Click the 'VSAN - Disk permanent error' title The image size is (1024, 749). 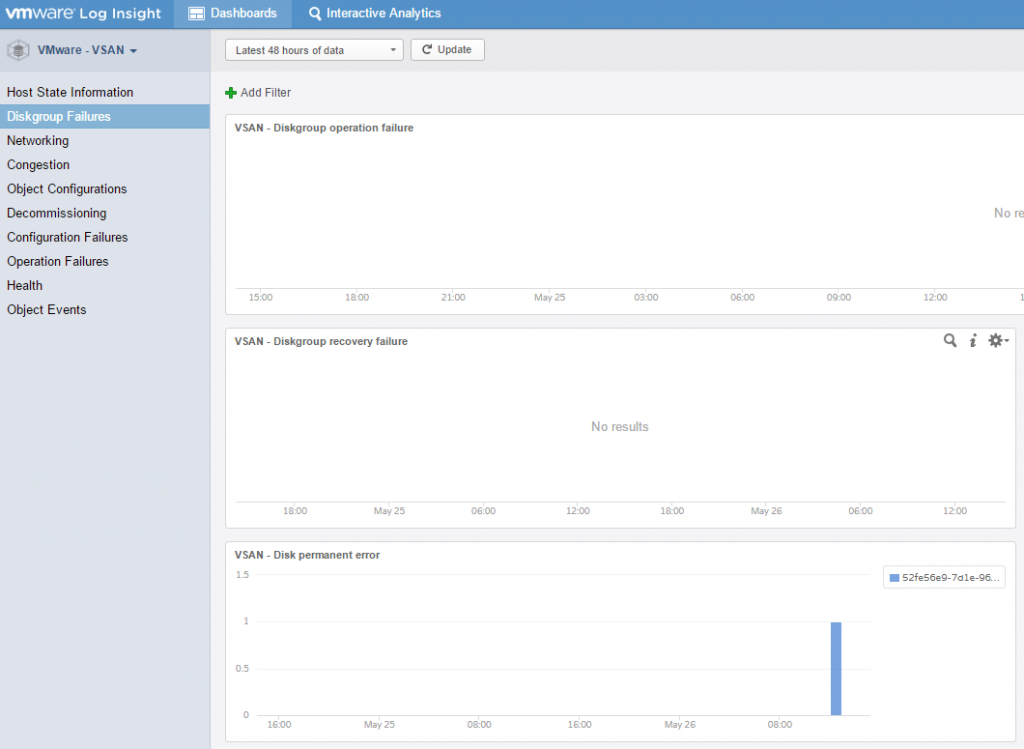pos(307,555)
